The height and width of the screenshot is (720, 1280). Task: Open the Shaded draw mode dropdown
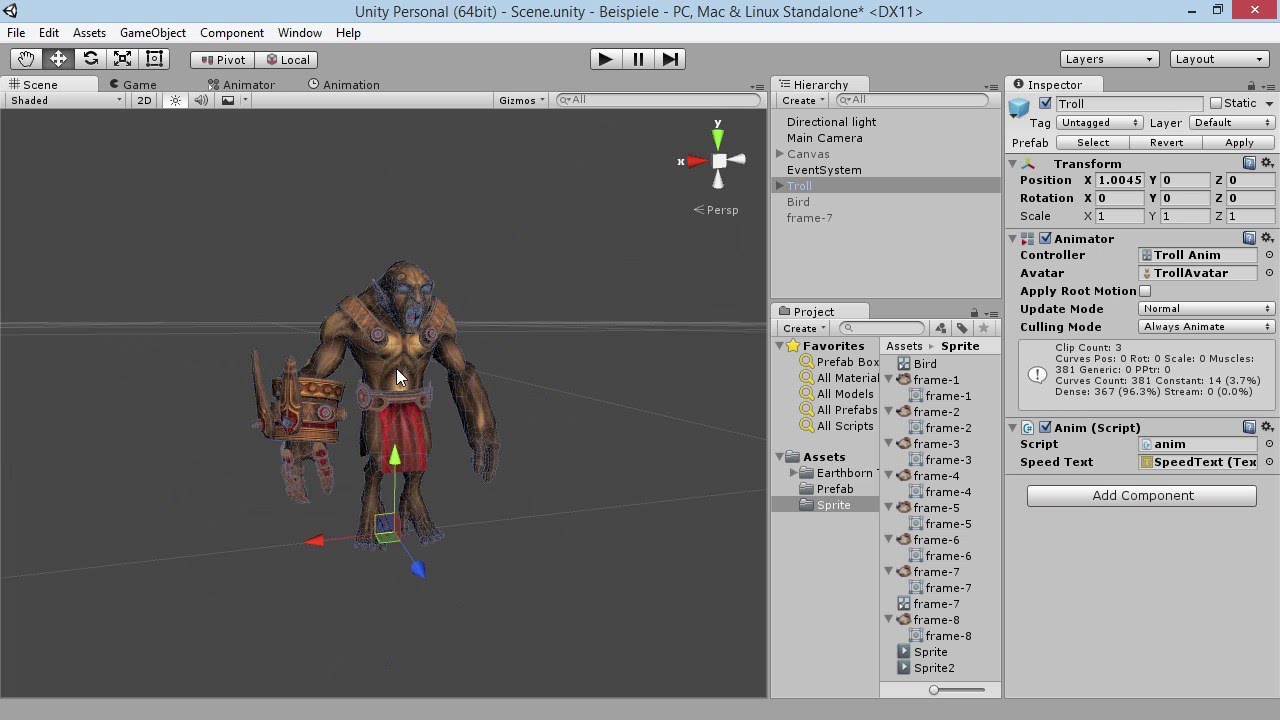tap(65, 100)
